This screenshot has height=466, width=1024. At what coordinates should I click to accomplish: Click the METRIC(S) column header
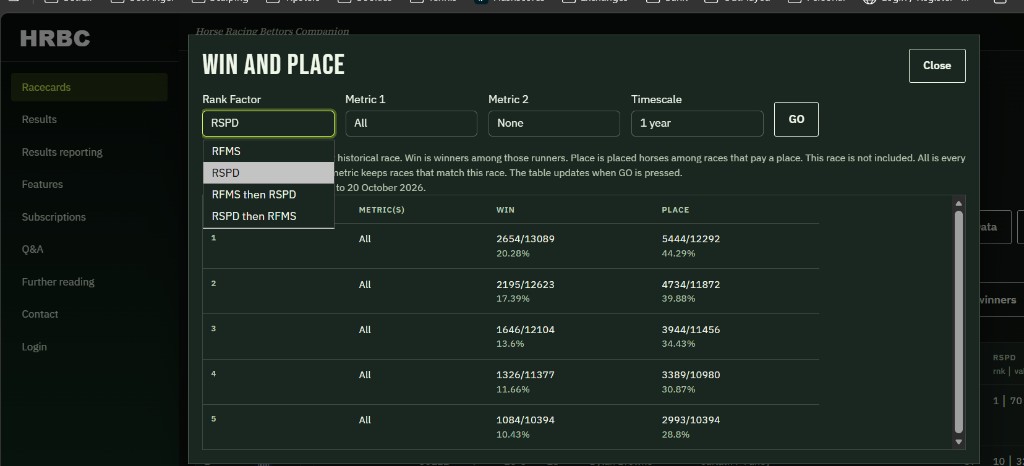pos(382,210)
